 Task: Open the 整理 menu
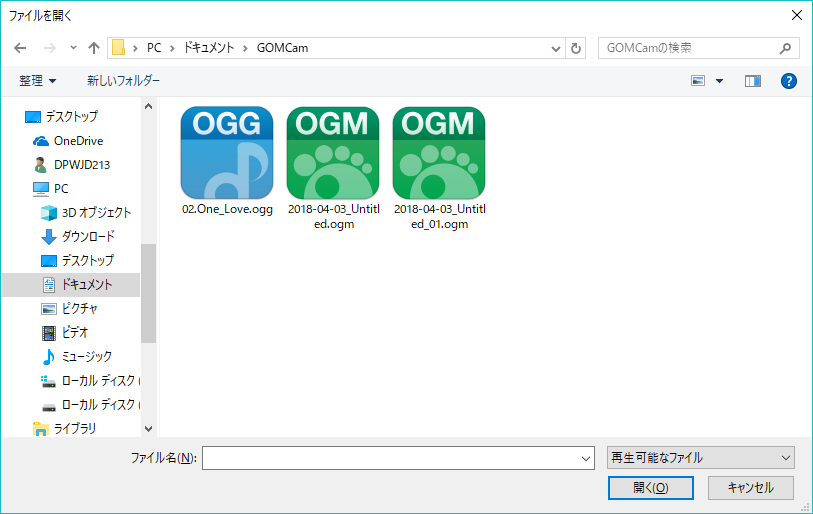[x=38, y=80]
